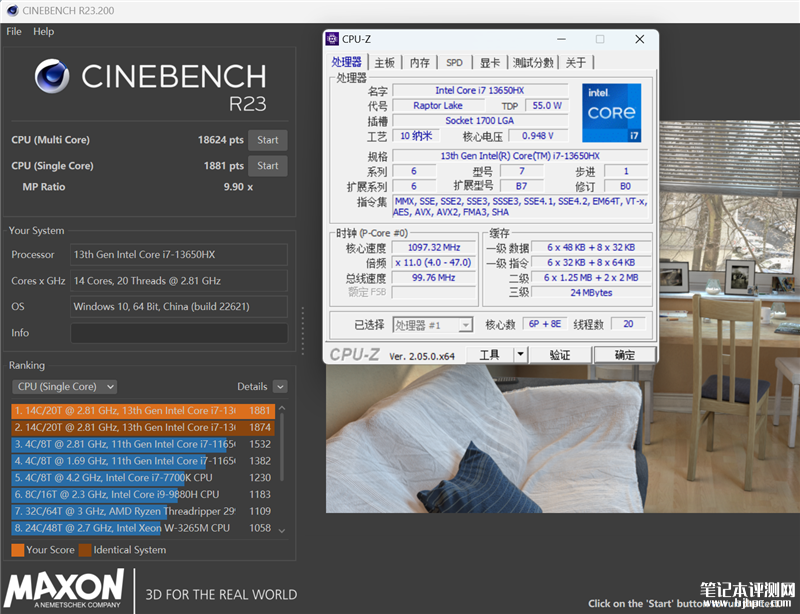Click the vertical dotted panel splitter handle

[303, 331]
